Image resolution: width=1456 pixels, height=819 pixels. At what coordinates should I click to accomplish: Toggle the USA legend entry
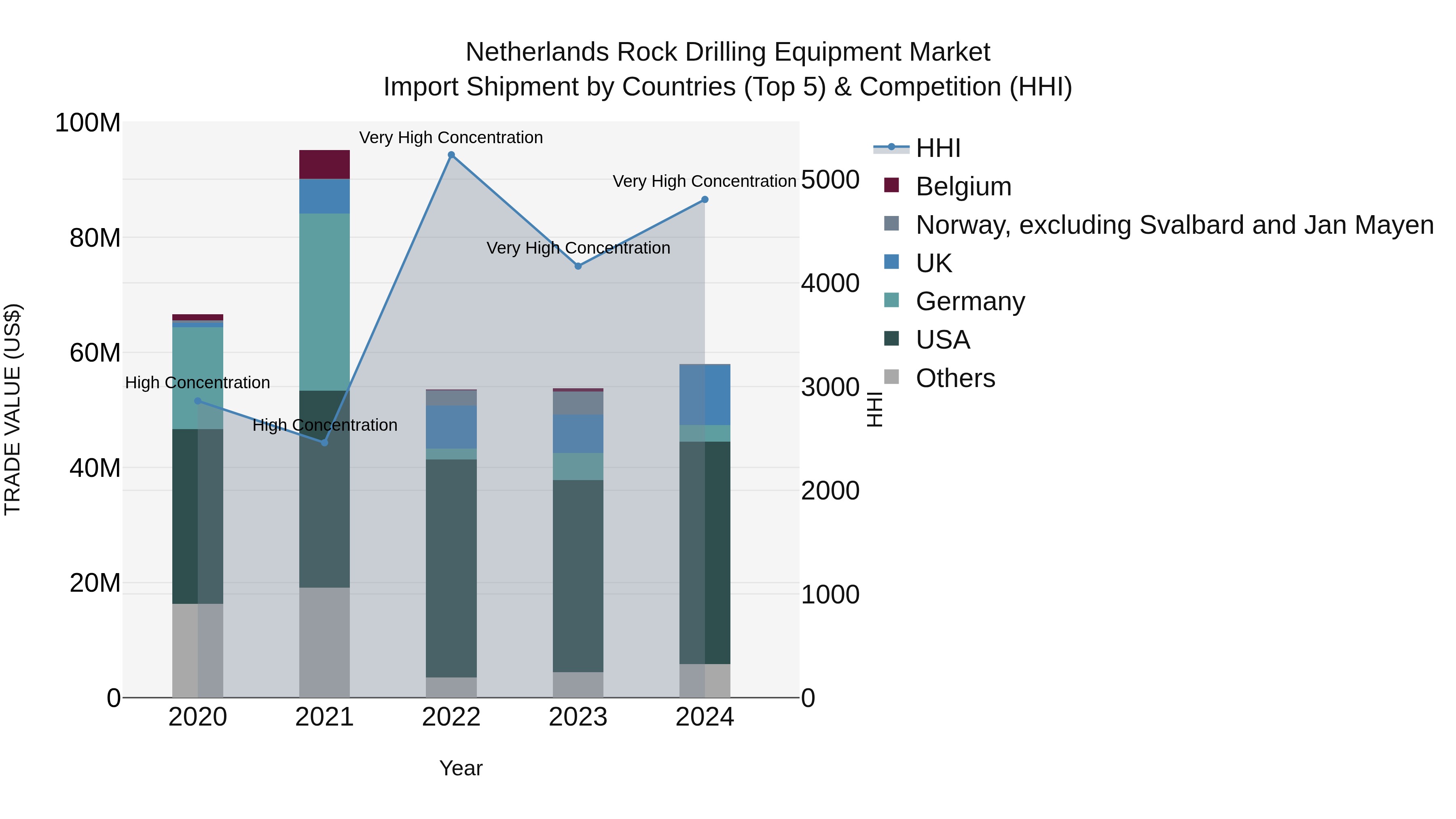click(927, 340)
